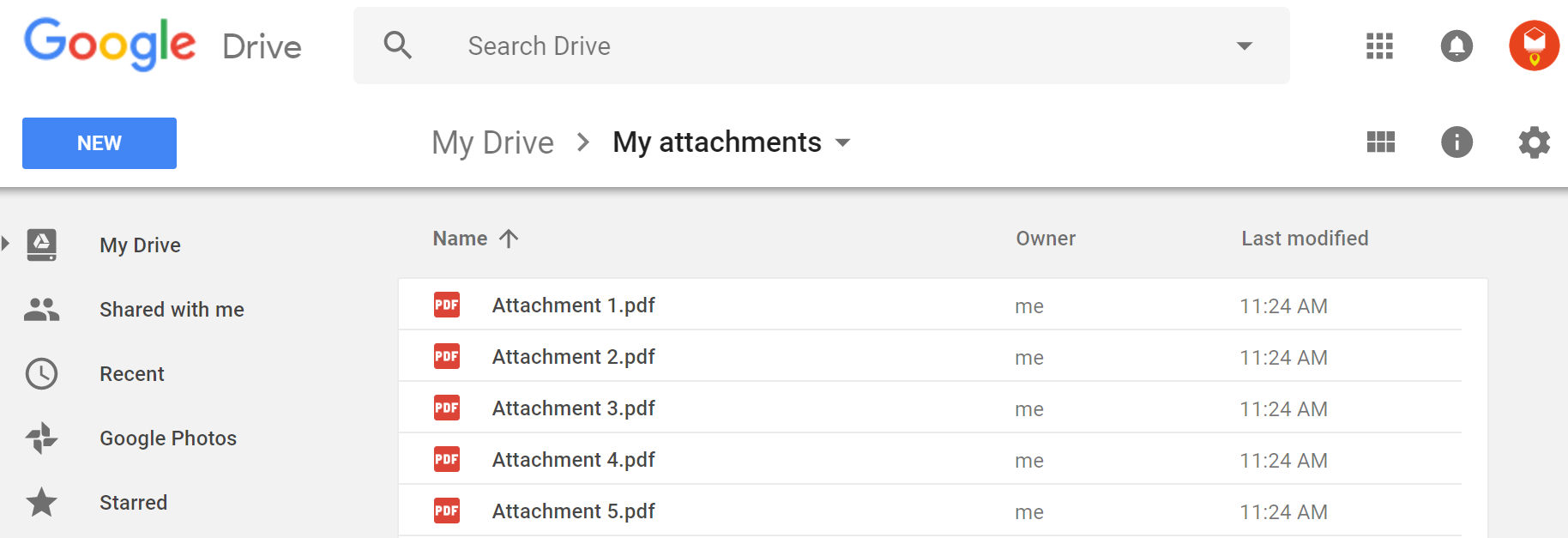The height and width of the screenshot is (538, 1568).
Task: Show Starred items in the sidebar
Action: [x=133, y=502]
